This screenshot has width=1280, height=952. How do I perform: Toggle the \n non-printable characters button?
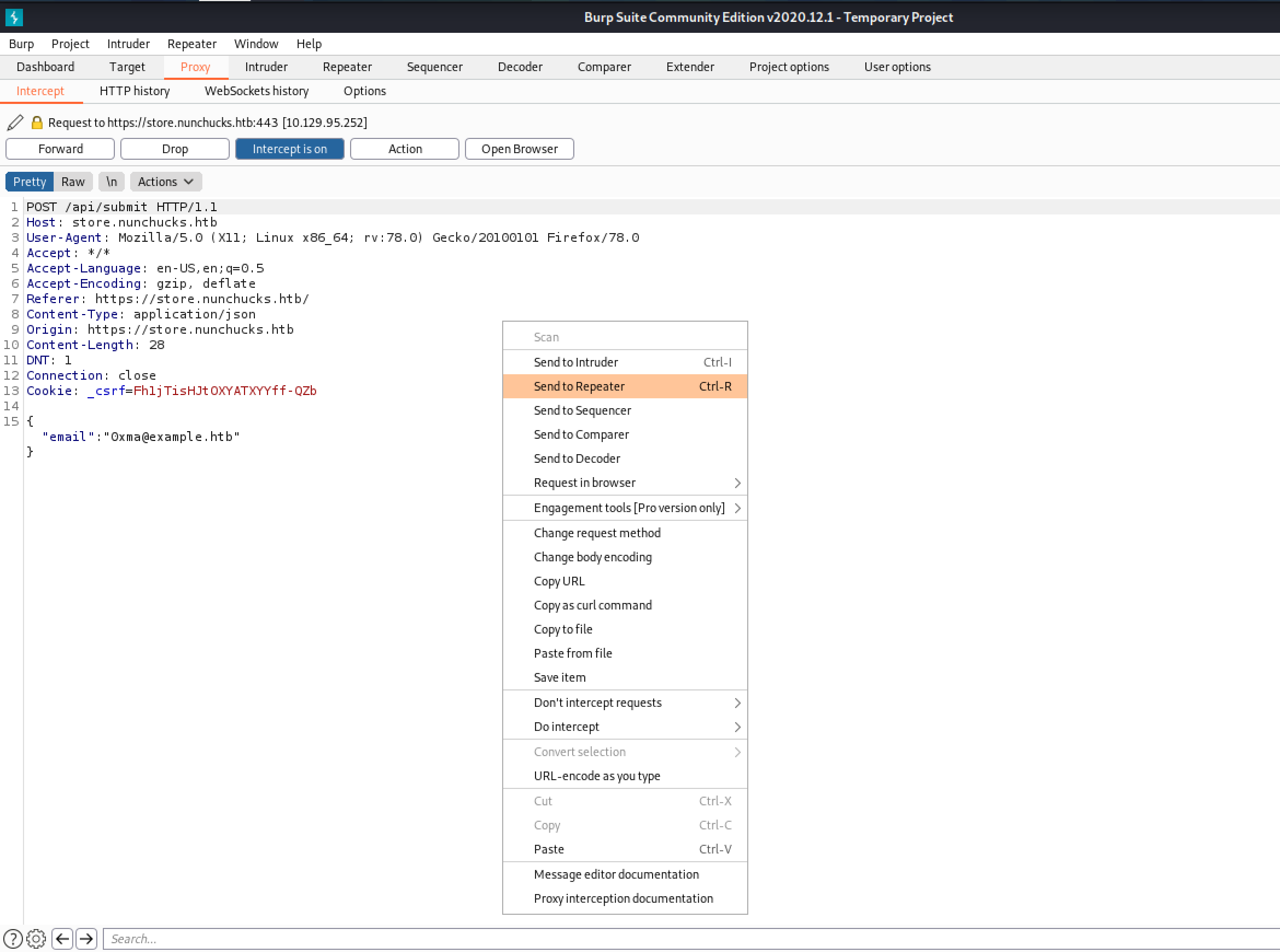(111, 182)
